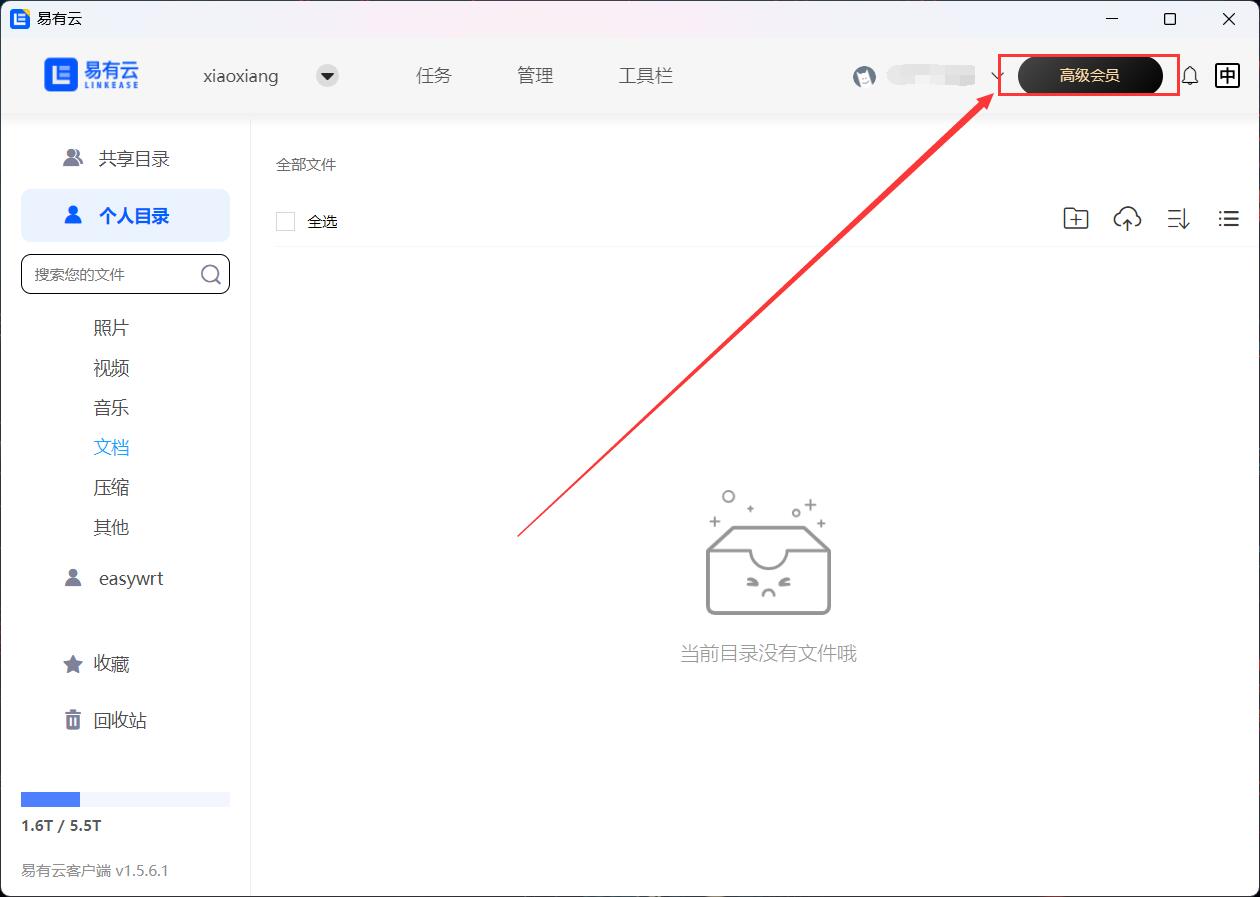This screenshot has width=1260, height=897.
Task: Switch language with the 中 icon
Action: tap(1227, 75)
